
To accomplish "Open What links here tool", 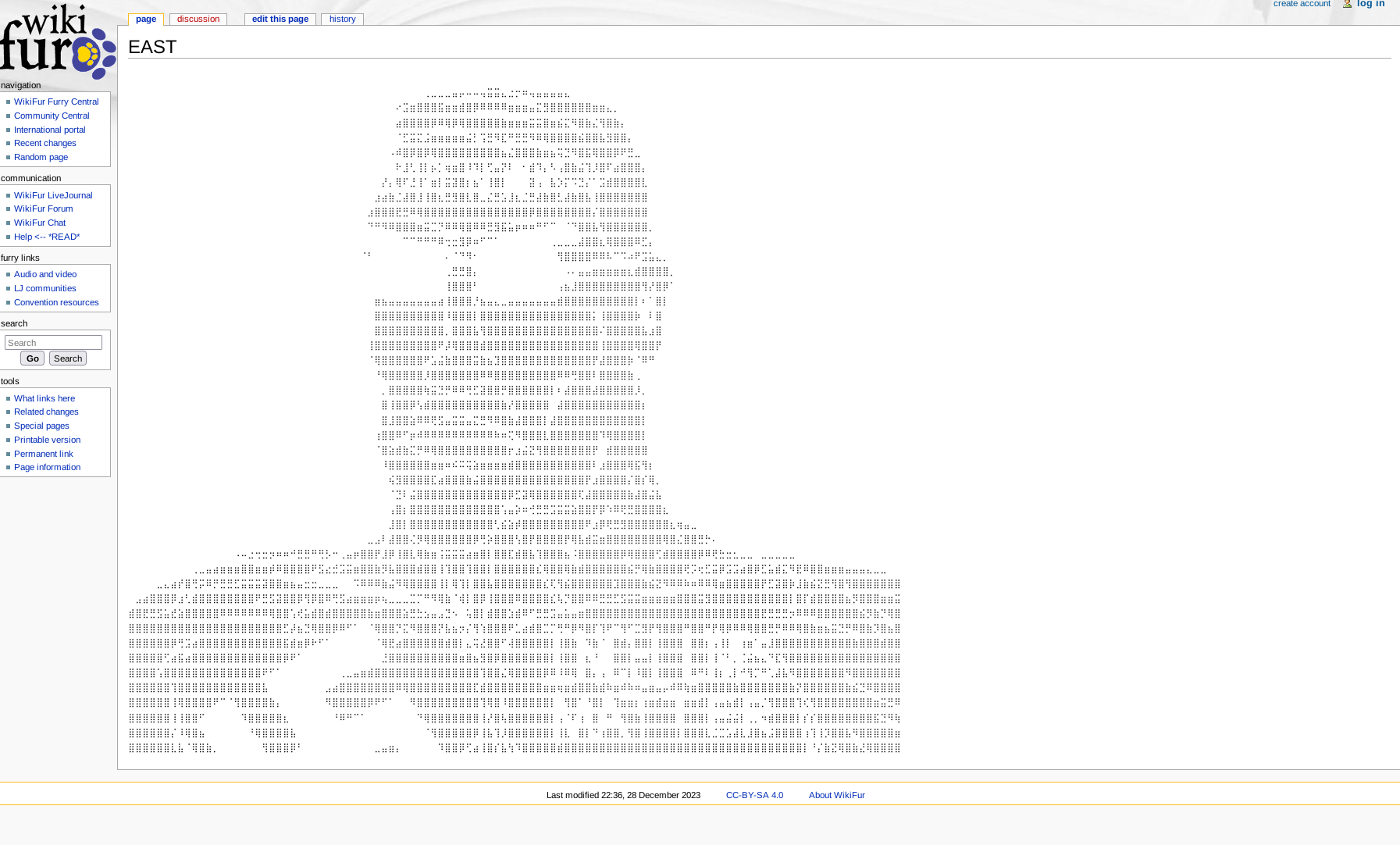I will [x=44, y=398].
